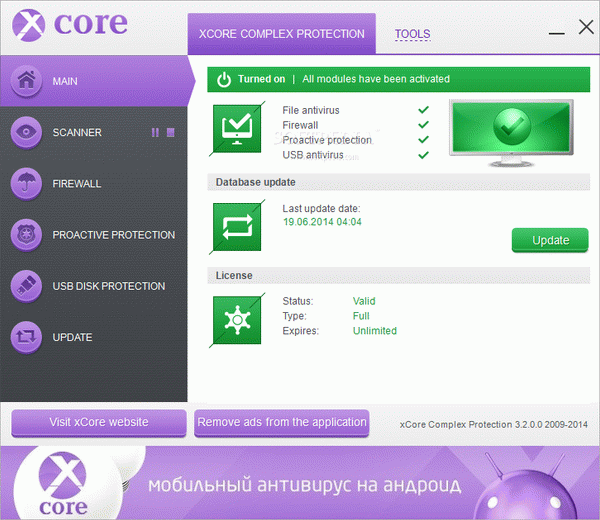Viewport: 600px width, 520px height.
Task: Click the license type value Full
Action: 361,316
